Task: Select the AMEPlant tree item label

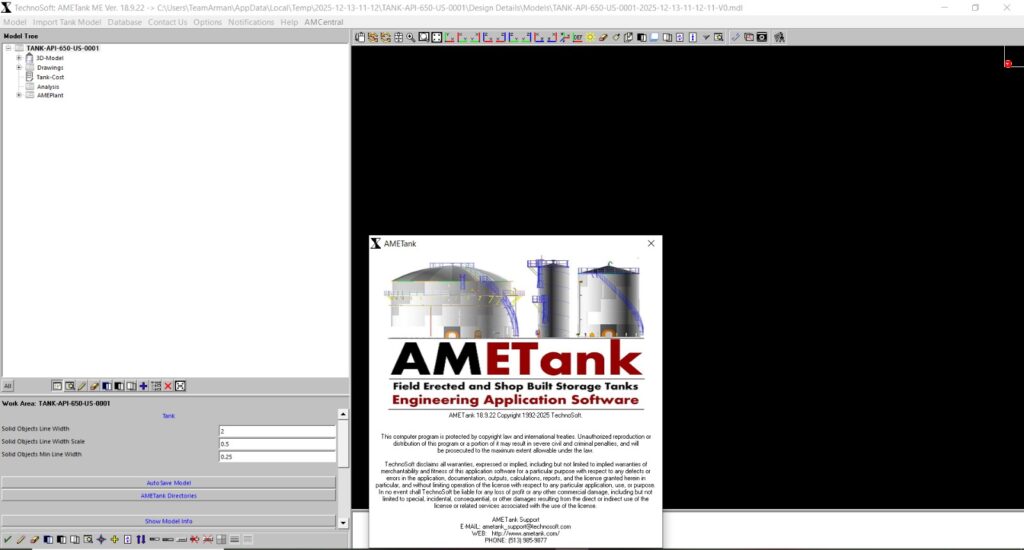Action: [50, 95]
